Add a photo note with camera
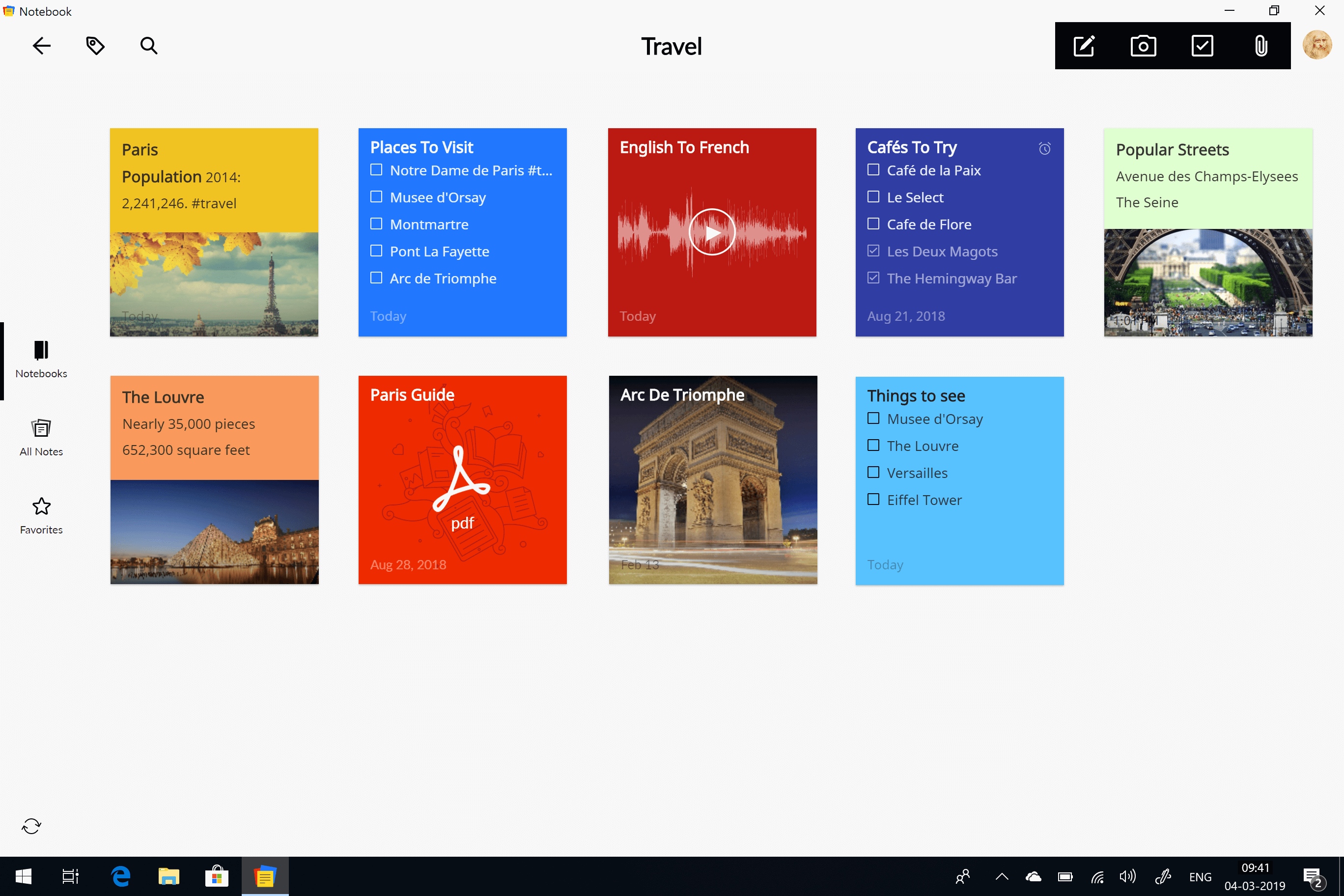1344x896 pixels. point(1143,46)
